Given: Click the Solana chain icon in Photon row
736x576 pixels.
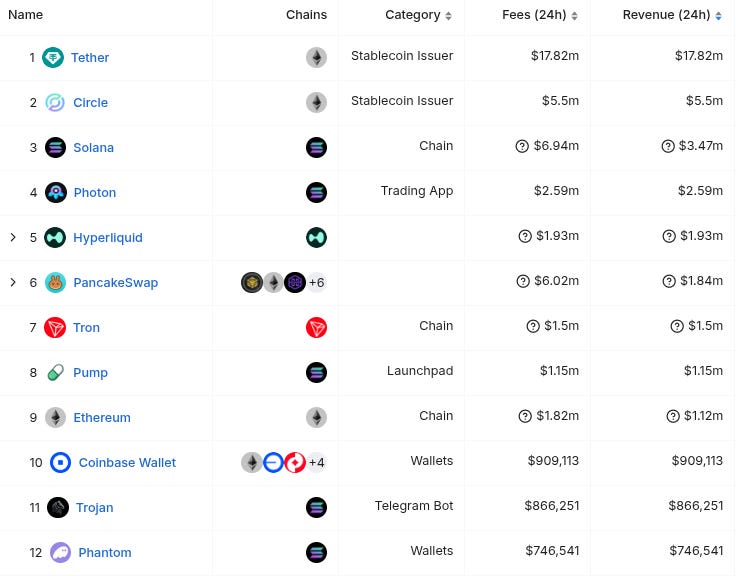Looking at the screenshot, I should 316,192.
